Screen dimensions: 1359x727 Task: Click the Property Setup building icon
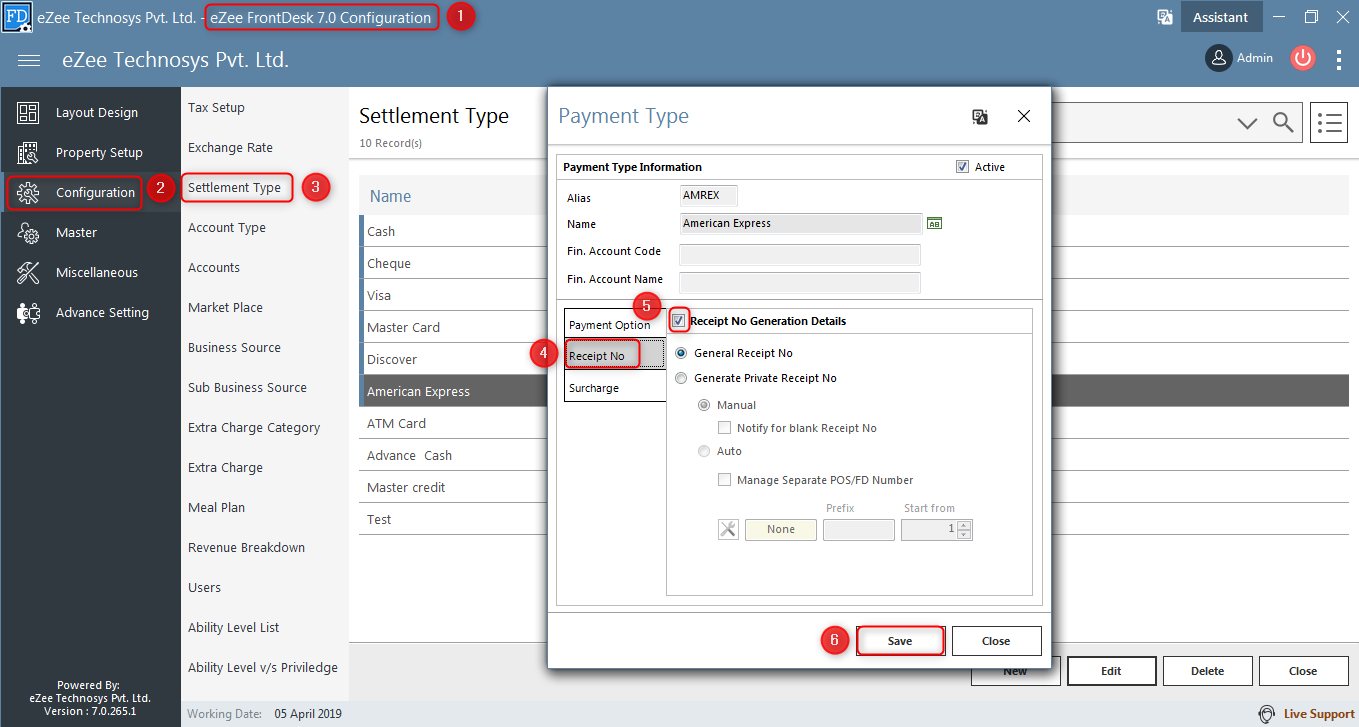(x=28, y=153)
